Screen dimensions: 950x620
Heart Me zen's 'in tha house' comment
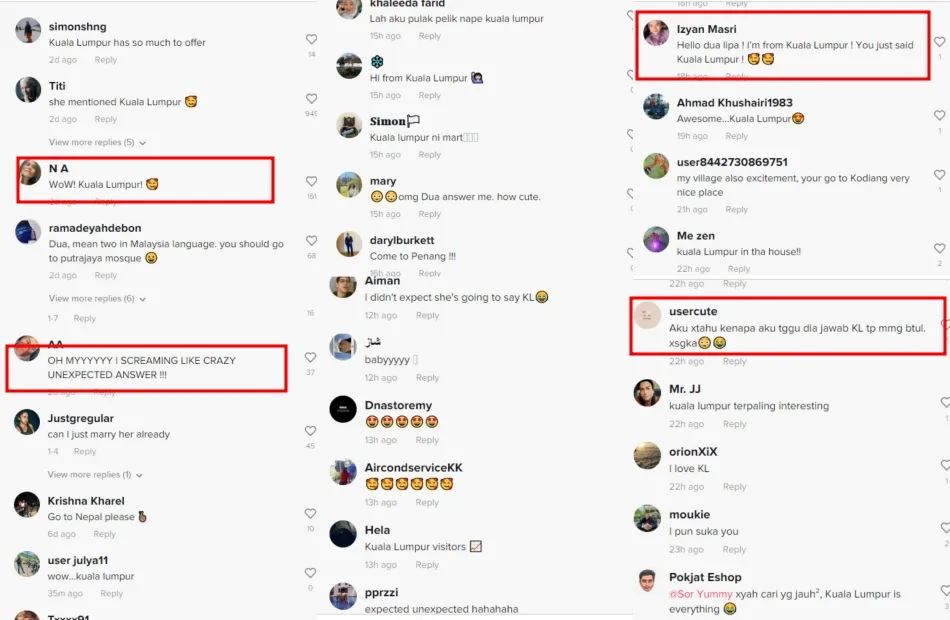(x=939, y=248)
